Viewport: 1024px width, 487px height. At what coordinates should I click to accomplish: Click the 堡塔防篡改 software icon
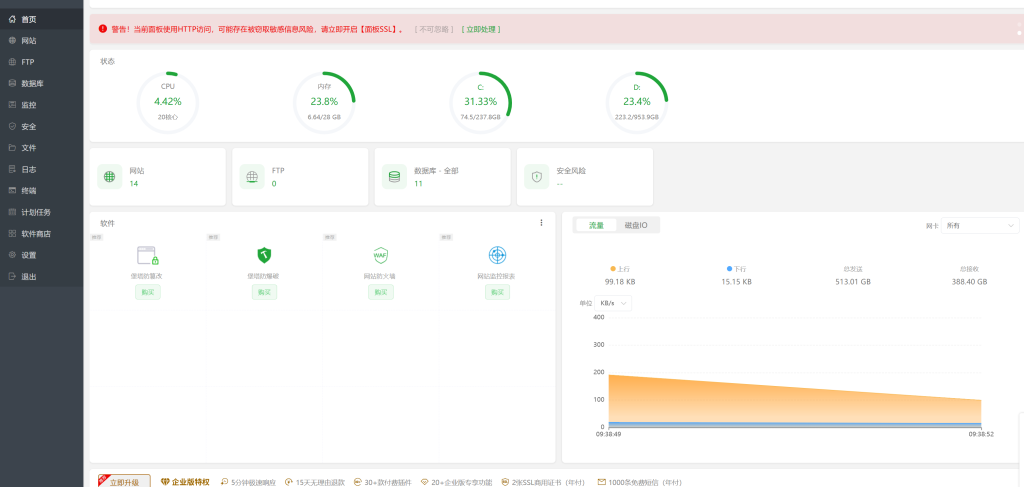pos(148,255)
